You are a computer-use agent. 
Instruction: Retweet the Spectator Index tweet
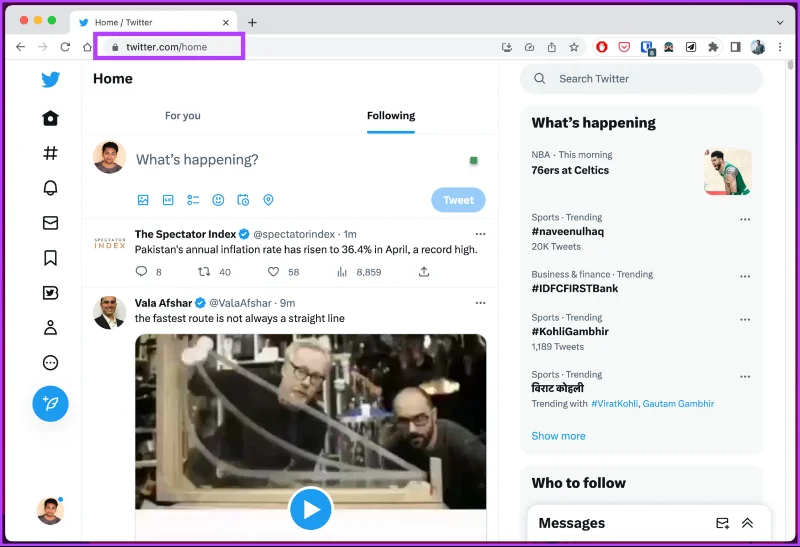coord(204,271)
